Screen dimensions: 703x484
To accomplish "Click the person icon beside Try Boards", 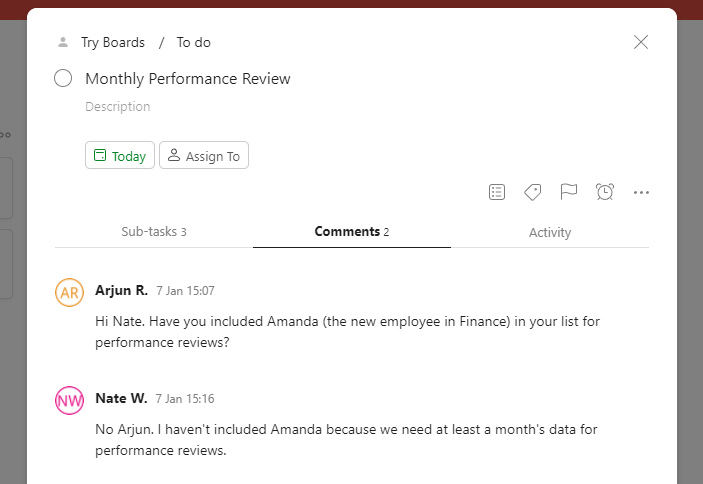I will point(63,42).
